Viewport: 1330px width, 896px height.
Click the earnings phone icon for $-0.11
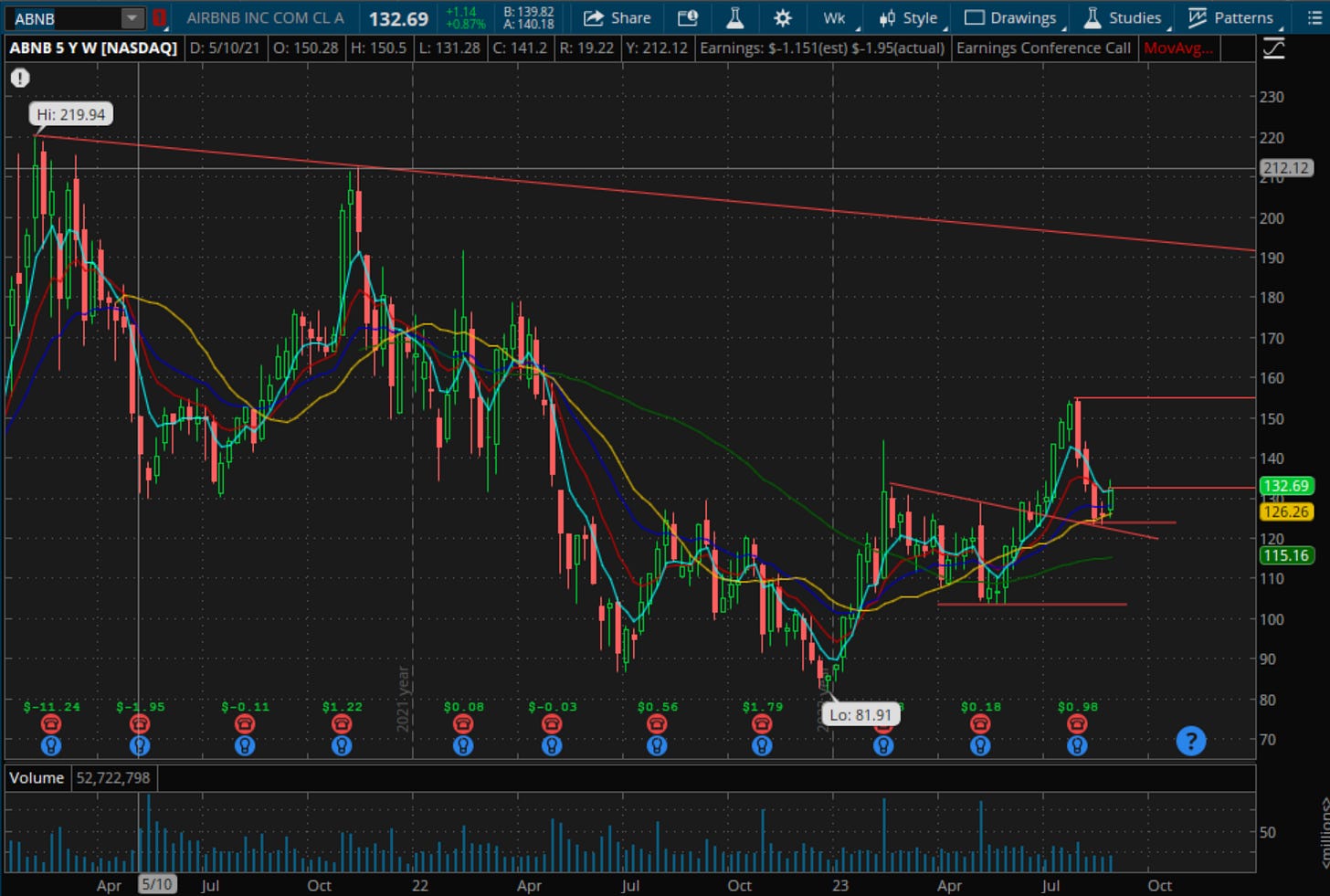tap(244, 724)
